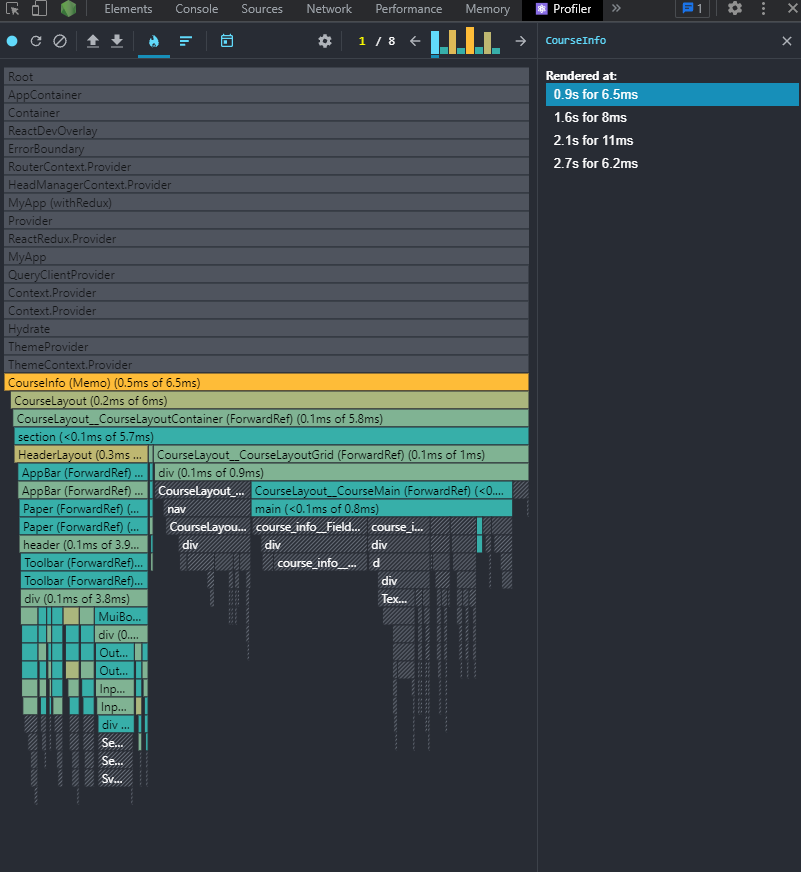The height and width of the screenshot is (872, 801).
Task: Select the AppContainer row
Action: (266, 95)
